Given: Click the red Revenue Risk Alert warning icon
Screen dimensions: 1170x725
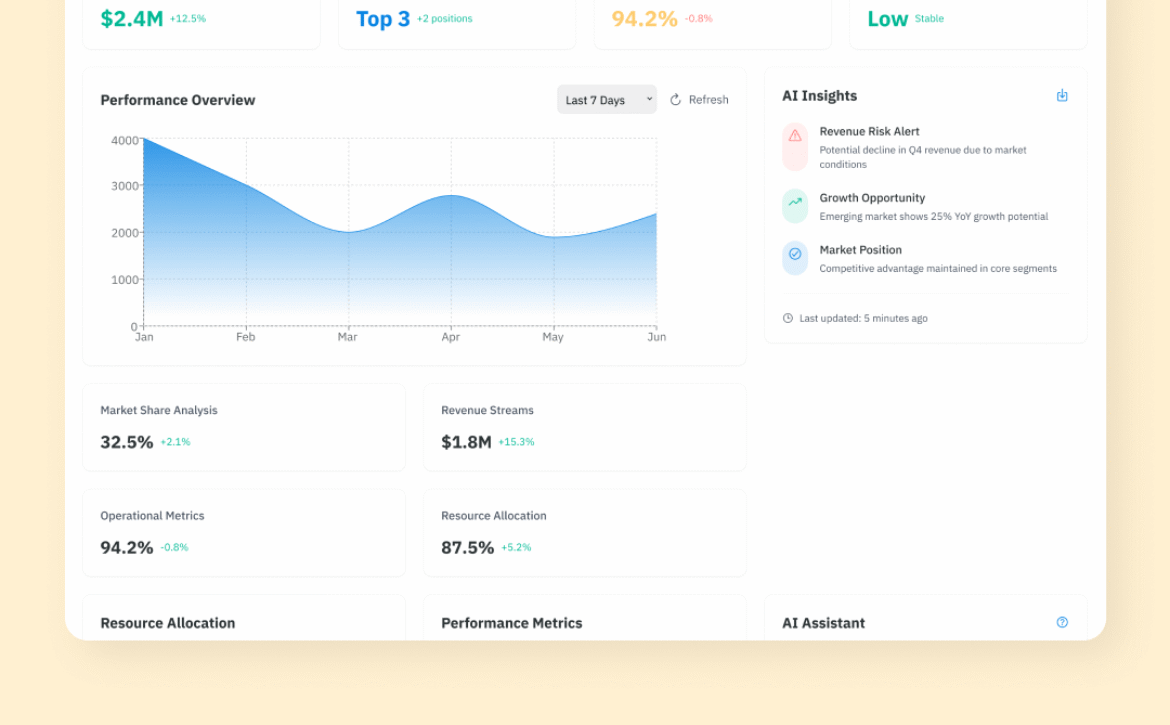Looking at the screenshot, I should [x=795, y=136].
